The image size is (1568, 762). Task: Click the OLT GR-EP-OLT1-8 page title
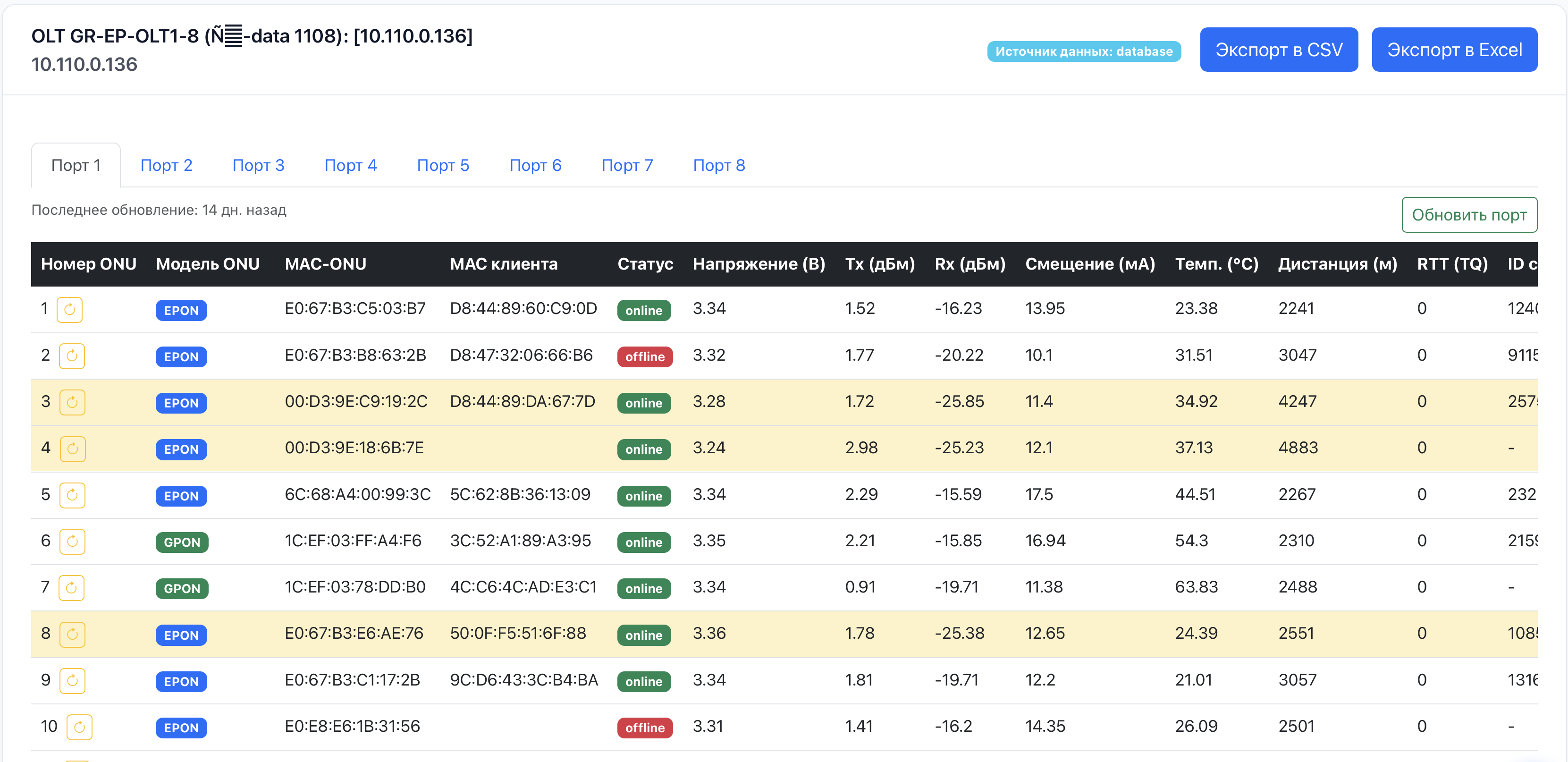pos(252,36)
